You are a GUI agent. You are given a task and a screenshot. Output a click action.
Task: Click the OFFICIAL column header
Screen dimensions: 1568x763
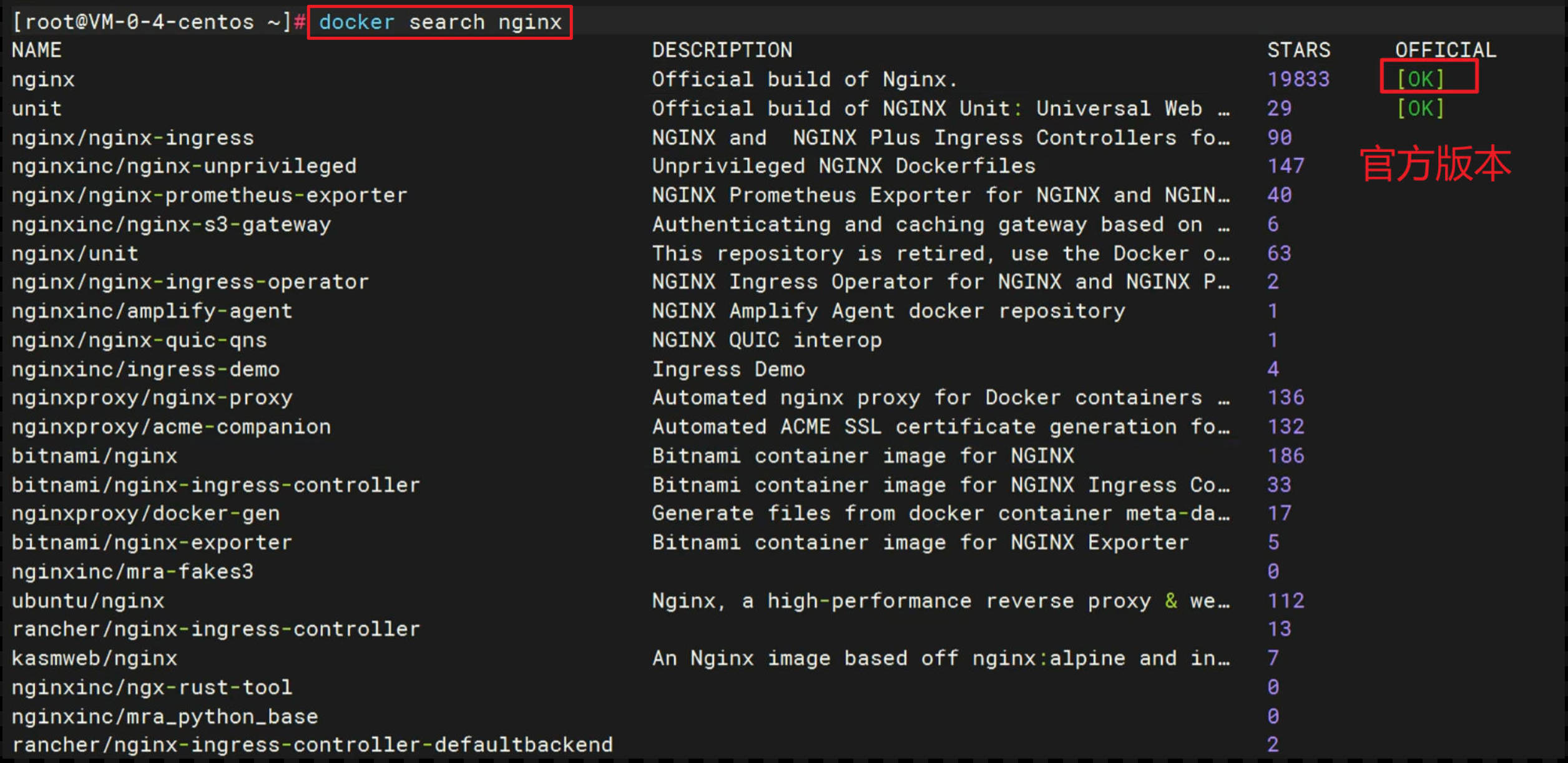pyautogui.click(x=1445, y=50)
